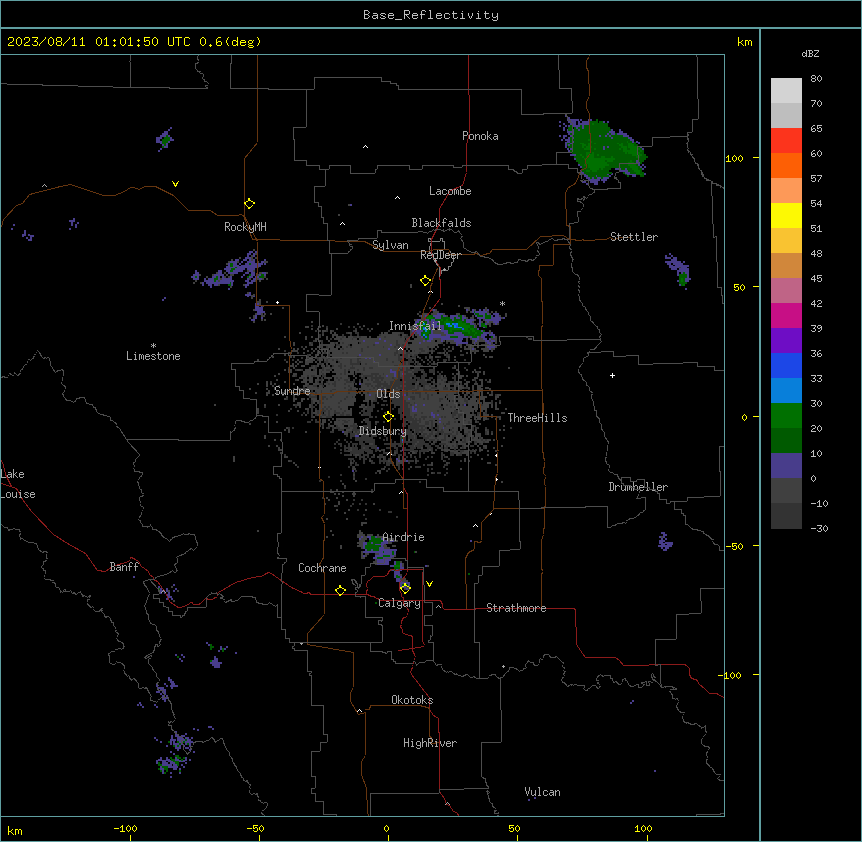Viewport: 862px width, 842px height.
Task: Click the HighRiver label
Action: (430, 743)
